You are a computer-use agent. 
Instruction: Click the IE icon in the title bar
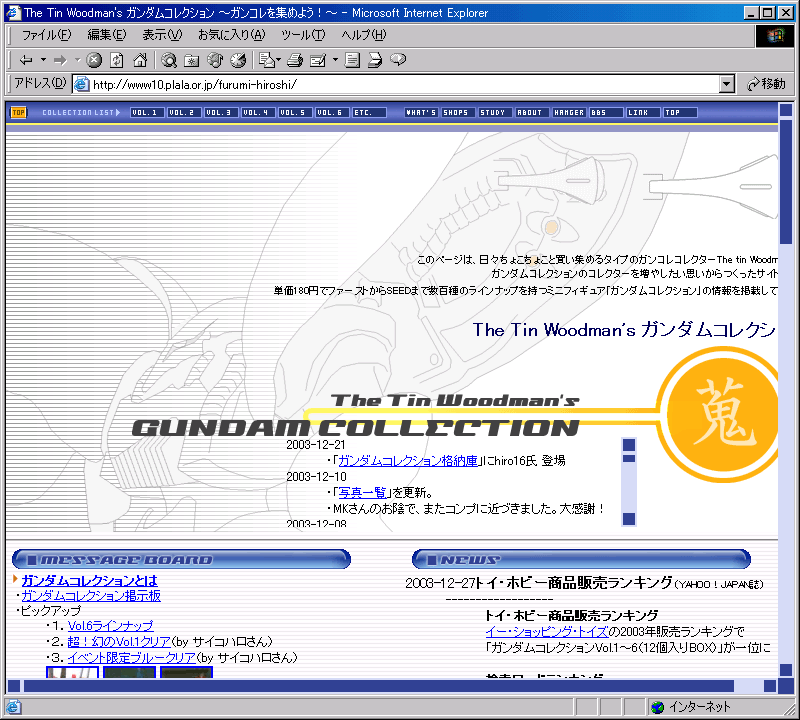click(x=13, y=13)
